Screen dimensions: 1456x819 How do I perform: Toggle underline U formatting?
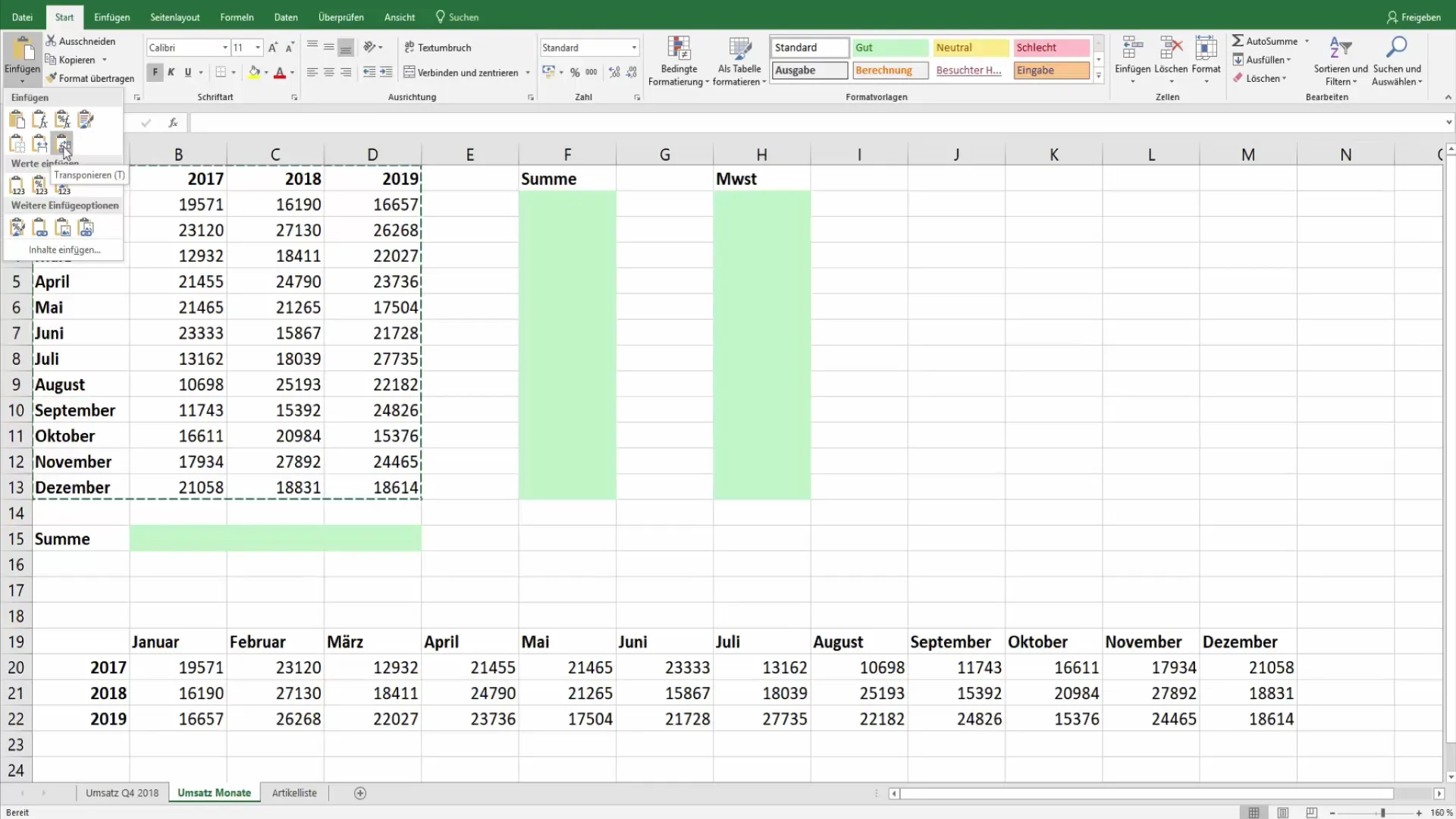(x=188, y=72)
